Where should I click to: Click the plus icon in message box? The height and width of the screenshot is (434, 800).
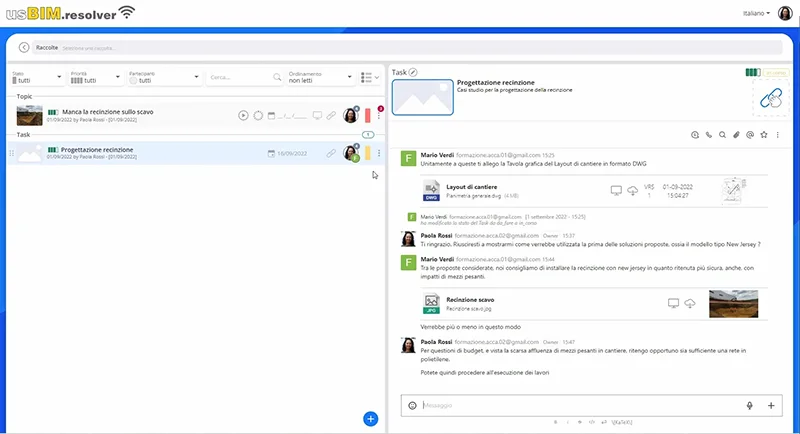point(771,405)
